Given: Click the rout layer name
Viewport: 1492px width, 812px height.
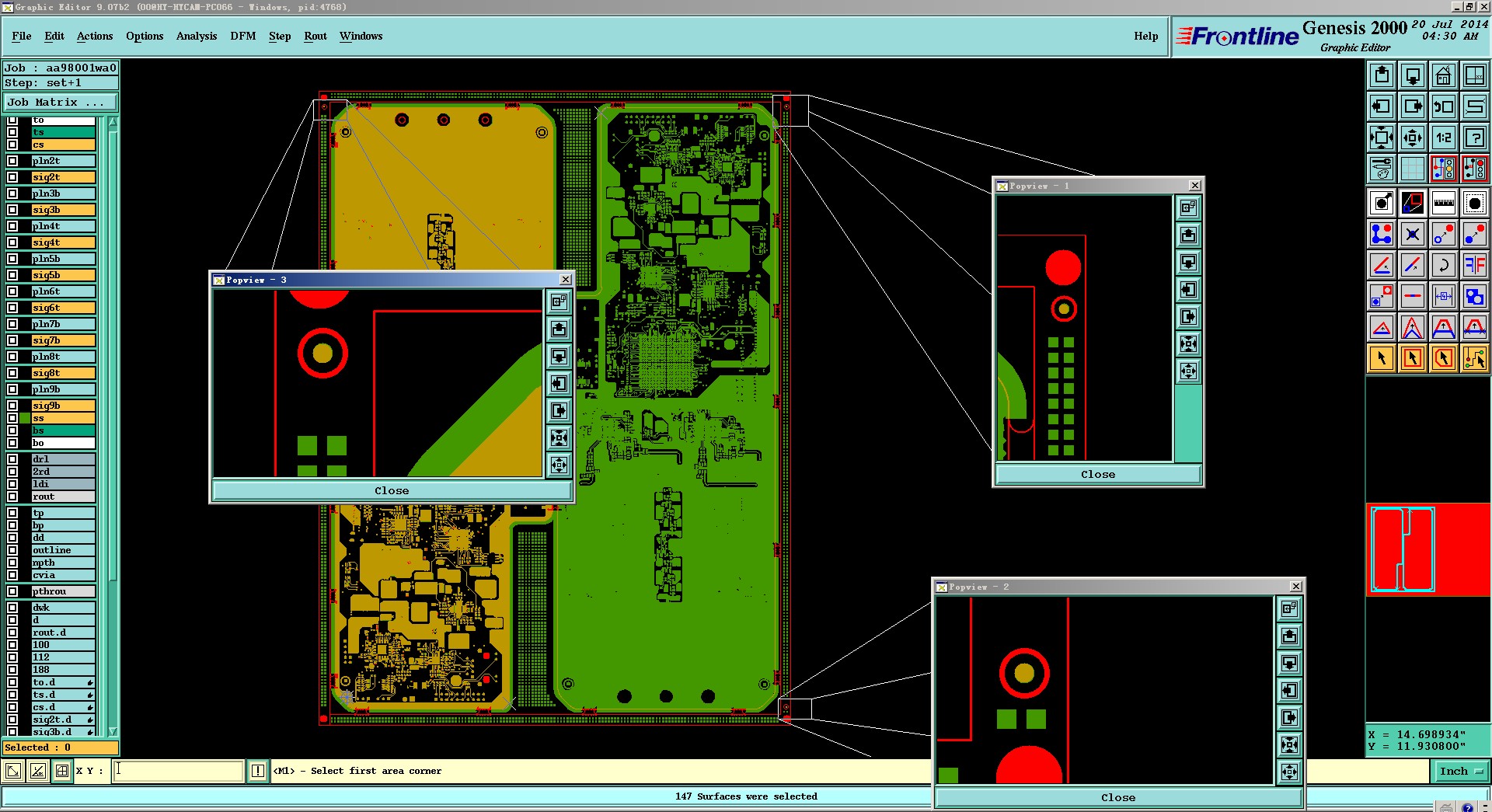Looking at the screenshot, I should 63,497.
